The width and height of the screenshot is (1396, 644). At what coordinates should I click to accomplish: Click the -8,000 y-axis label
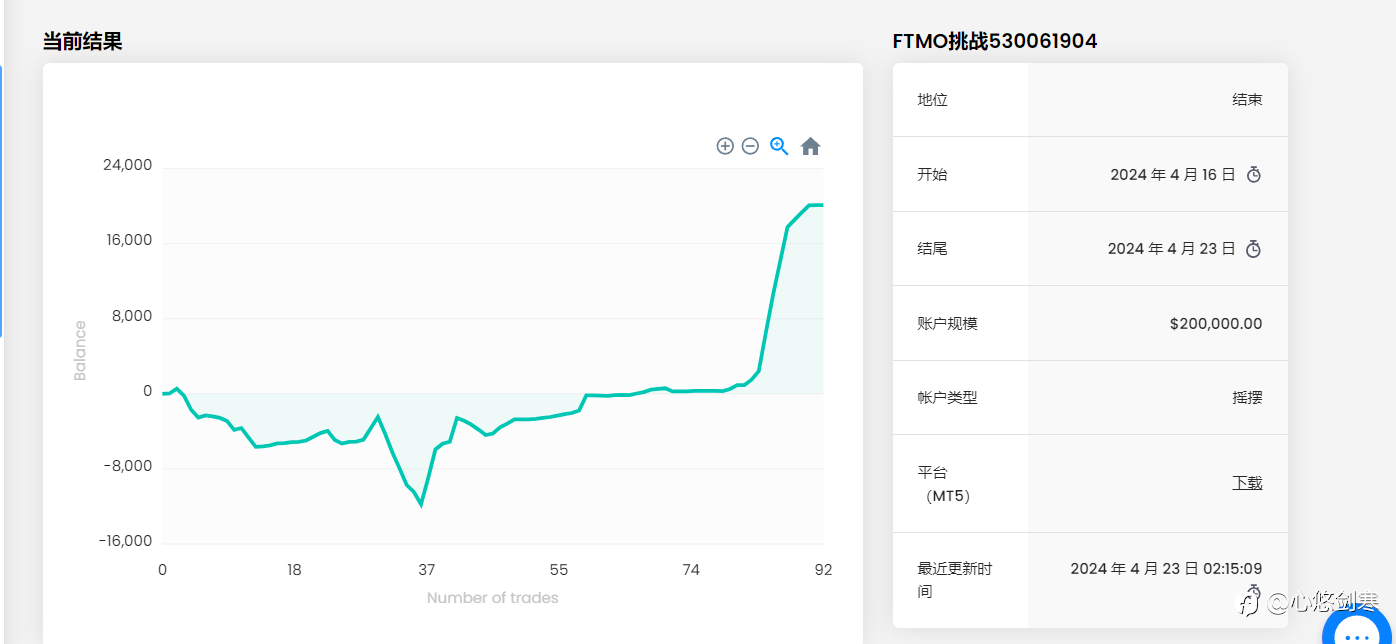point(128,466)
